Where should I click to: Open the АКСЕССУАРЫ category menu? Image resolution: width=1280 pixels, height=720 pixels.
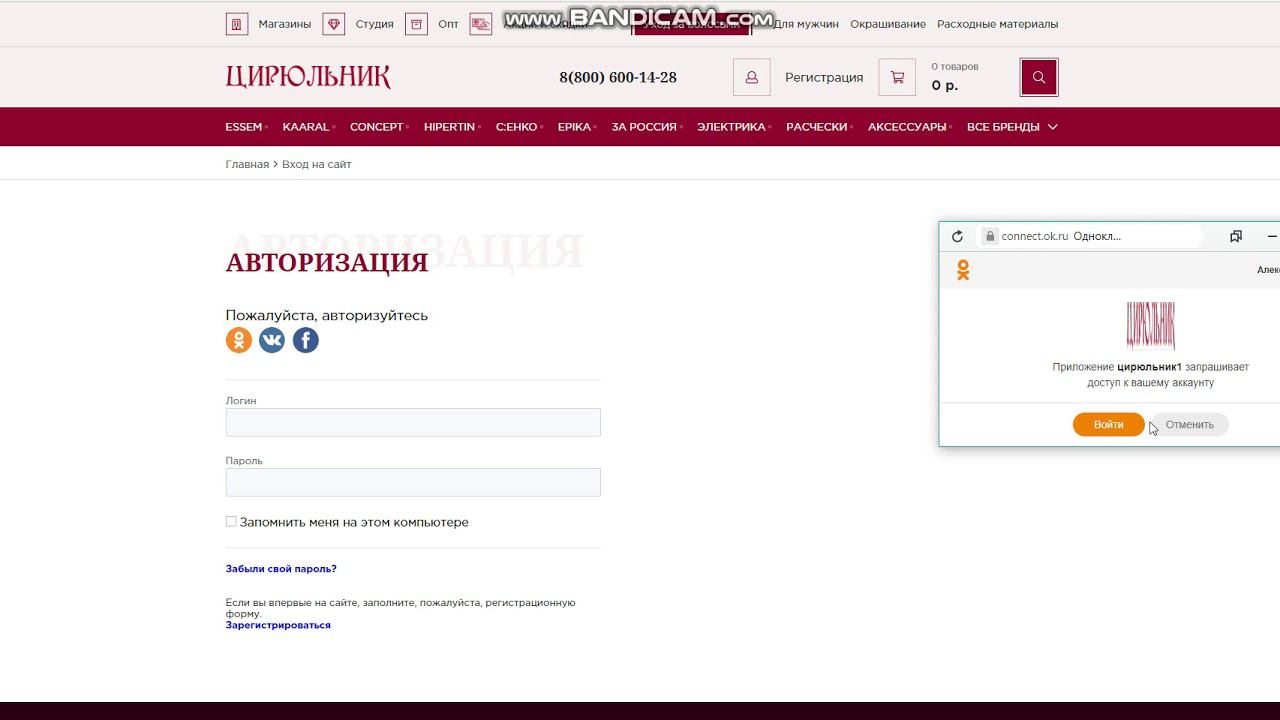[907, 127]
